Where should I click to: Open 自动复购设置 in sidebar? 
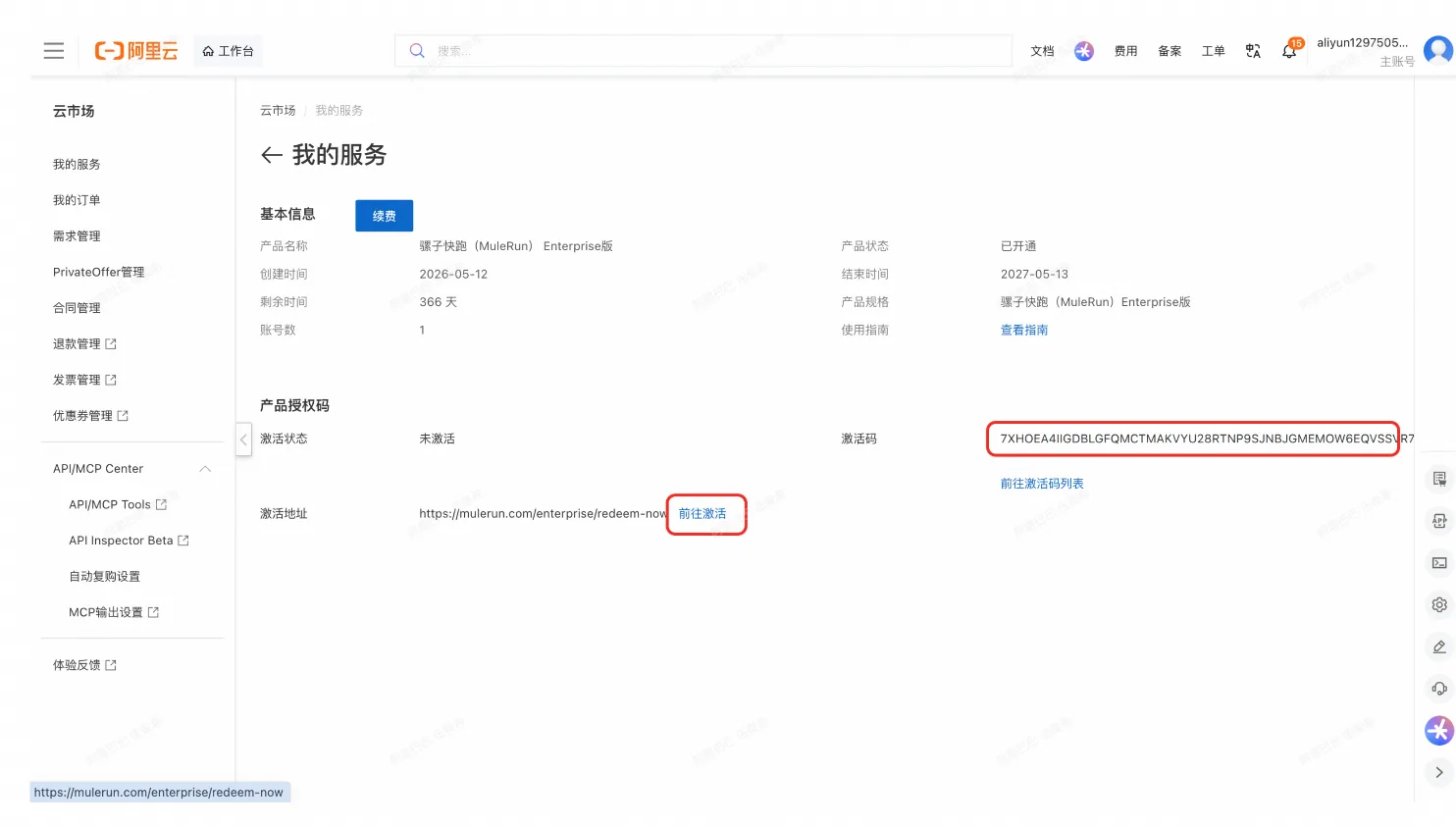tap(104, 577)
